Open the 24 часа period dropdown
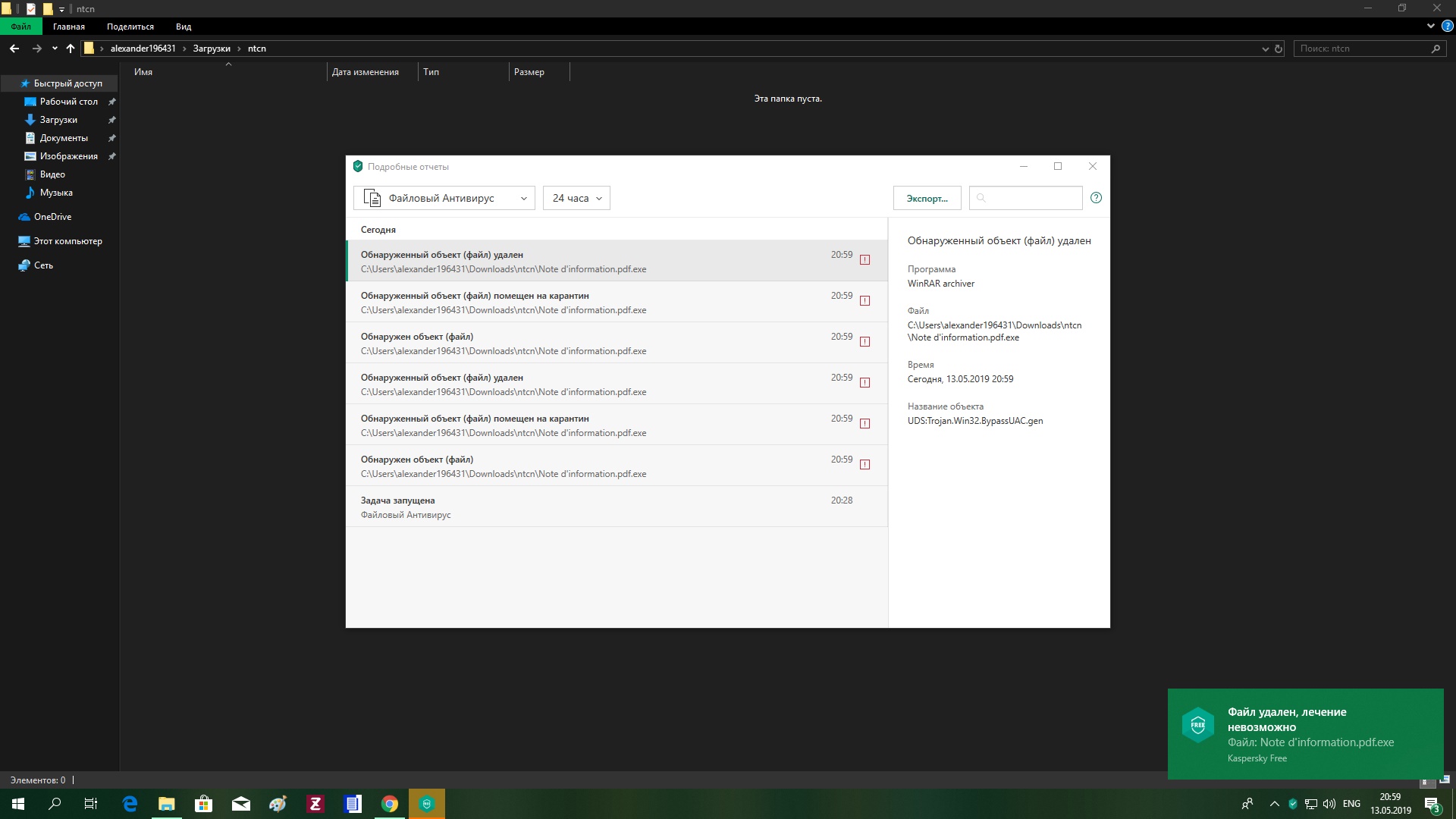The image size is (1456, 819). tap(576, 198)
